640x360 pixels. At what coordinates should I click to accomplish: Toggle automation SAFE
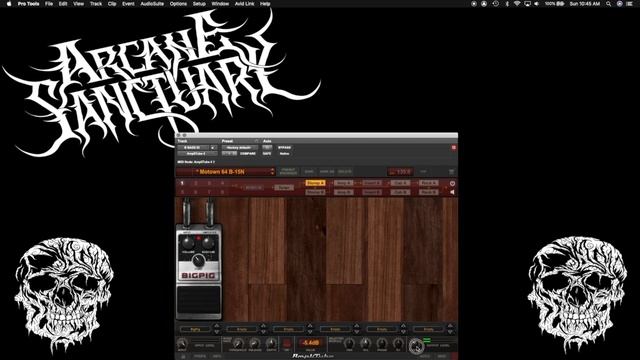[267, 153]
